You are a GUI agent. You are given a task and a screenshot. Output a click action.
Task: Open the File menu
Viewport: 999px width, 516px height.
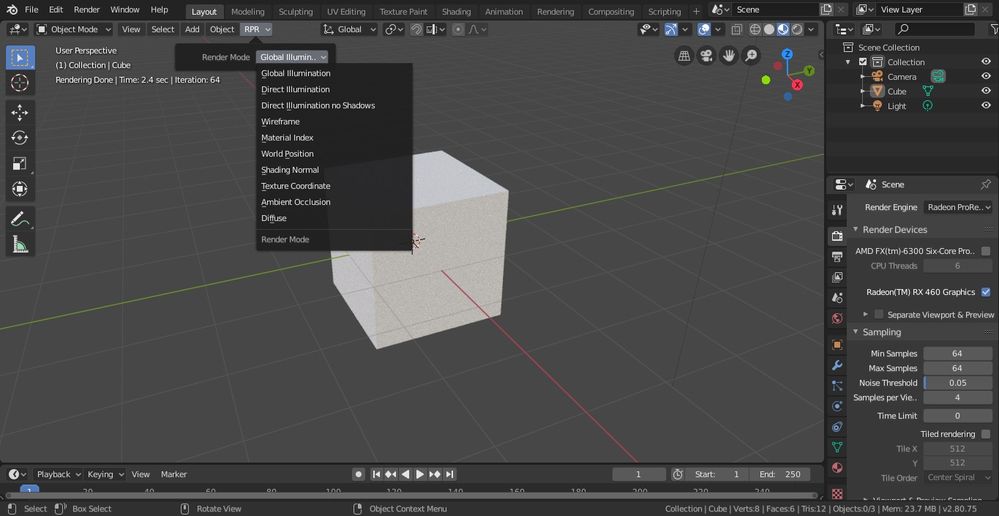coord(31,10)
